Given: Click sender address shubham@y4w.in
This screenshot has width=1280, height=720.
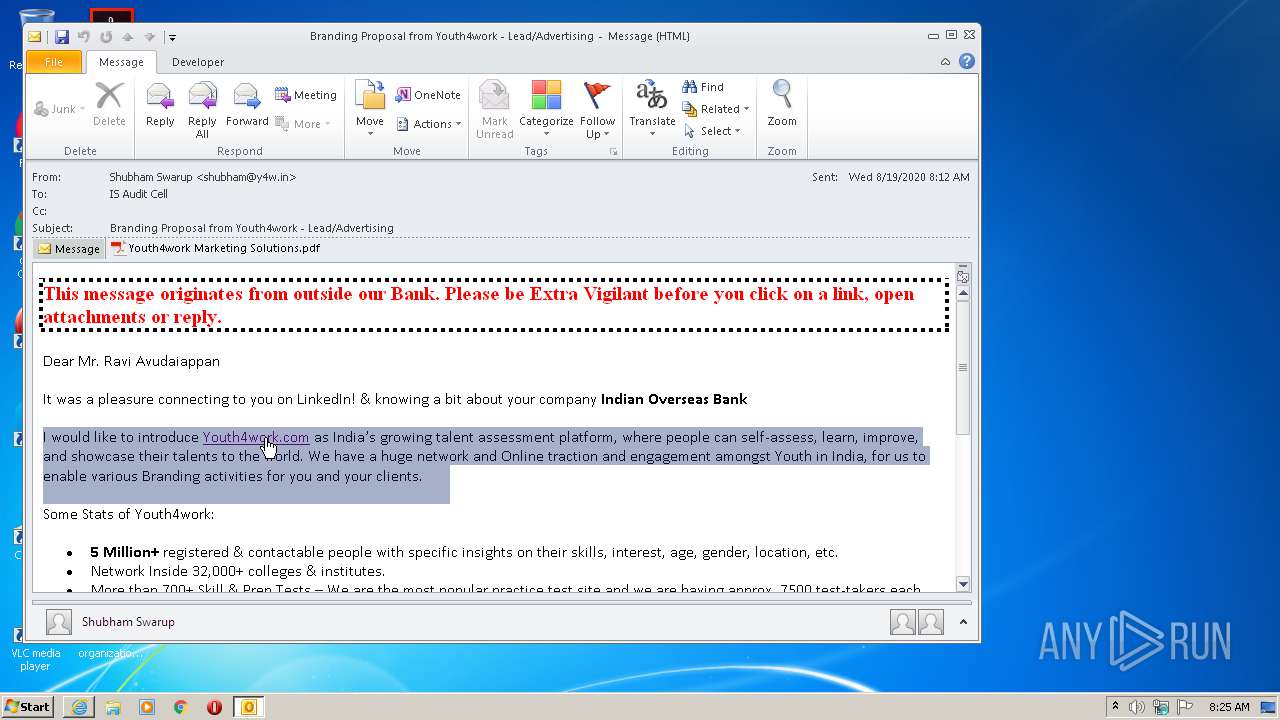Looking at the screenshot, I should point(246,177).
